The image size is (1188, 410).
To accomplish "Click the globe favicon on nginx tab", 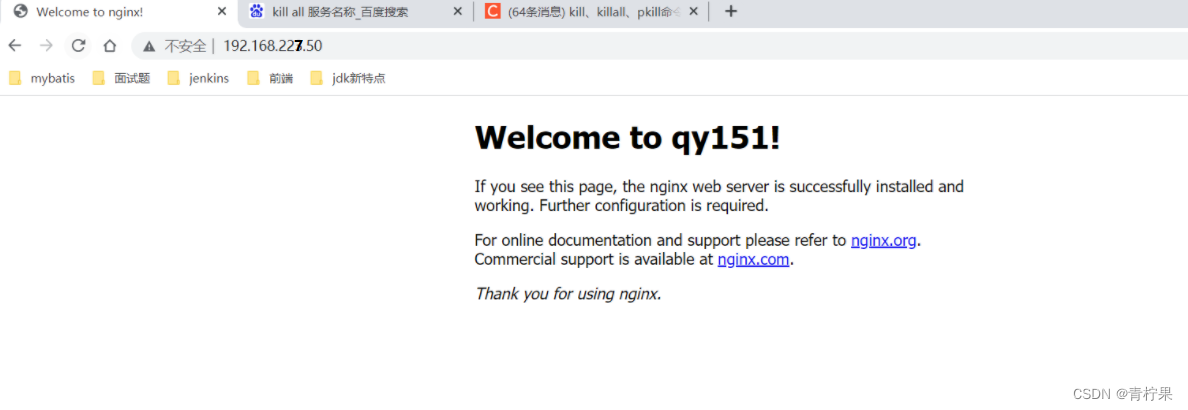I will tap(21, 11).
